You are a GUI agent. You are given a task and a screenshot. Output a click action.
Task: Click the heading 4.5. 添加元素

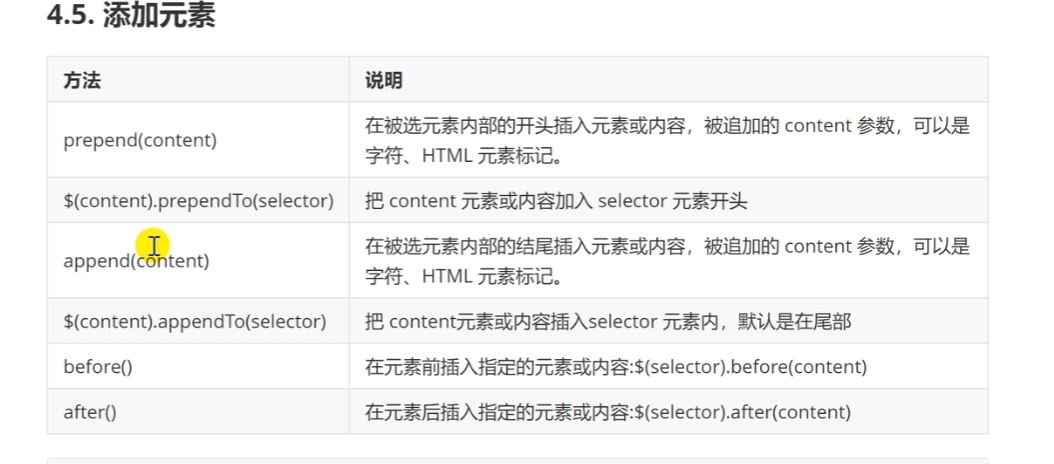coord(131,17)
